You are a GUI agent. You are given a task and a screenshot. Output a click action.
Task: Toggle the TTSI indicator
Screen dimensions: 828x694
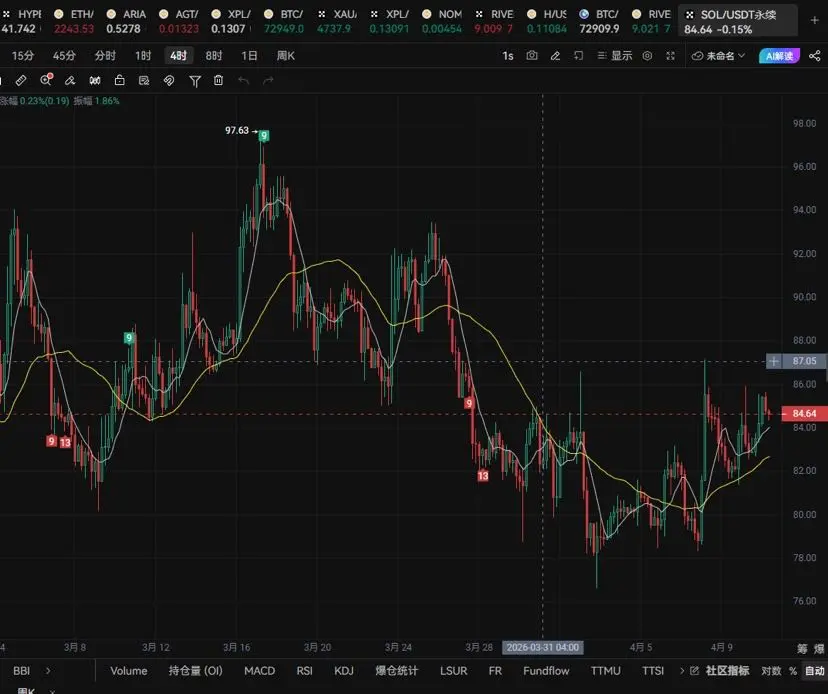[653, 671]
